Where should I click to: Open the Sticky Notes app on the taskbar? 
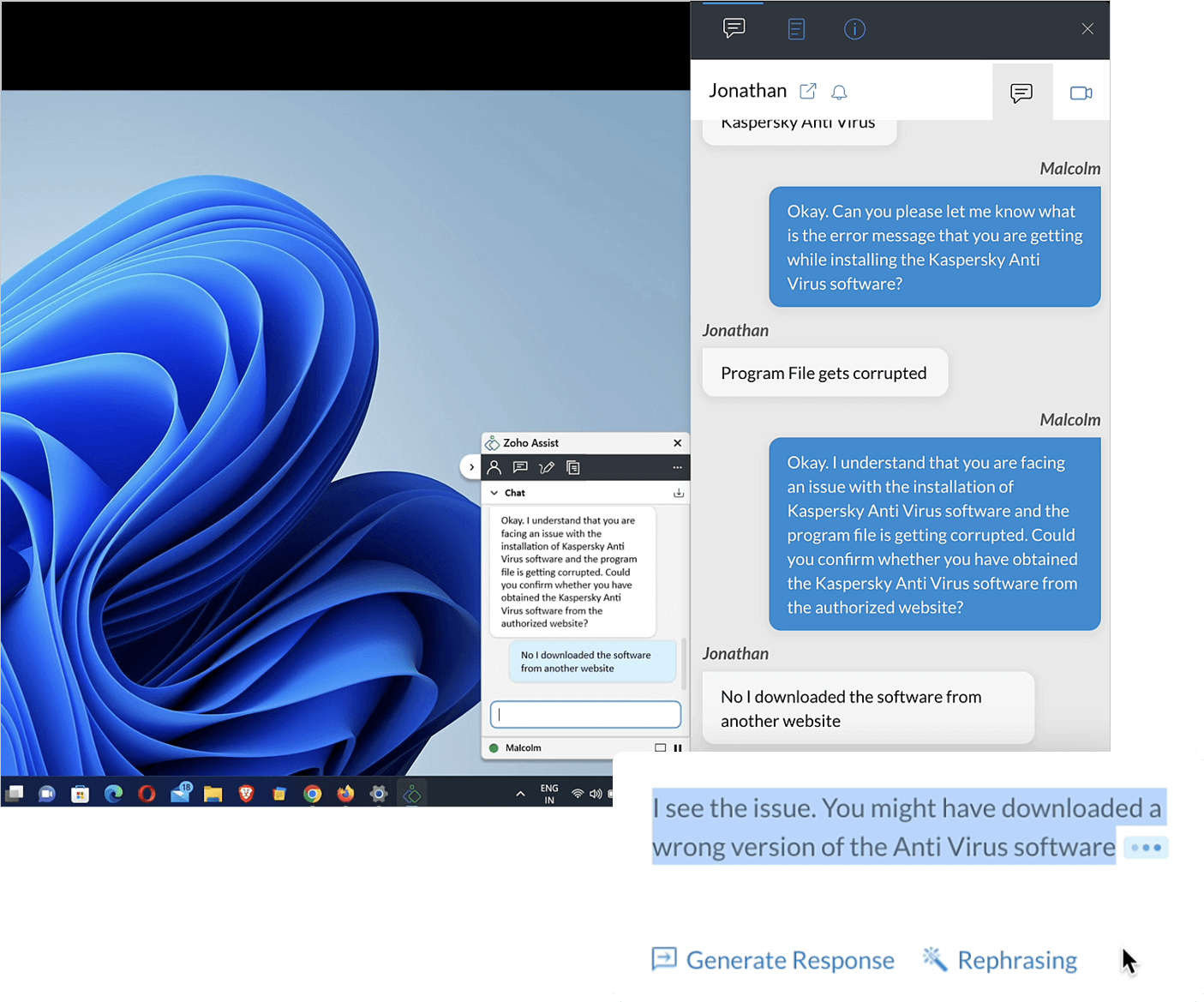(279, 795)
